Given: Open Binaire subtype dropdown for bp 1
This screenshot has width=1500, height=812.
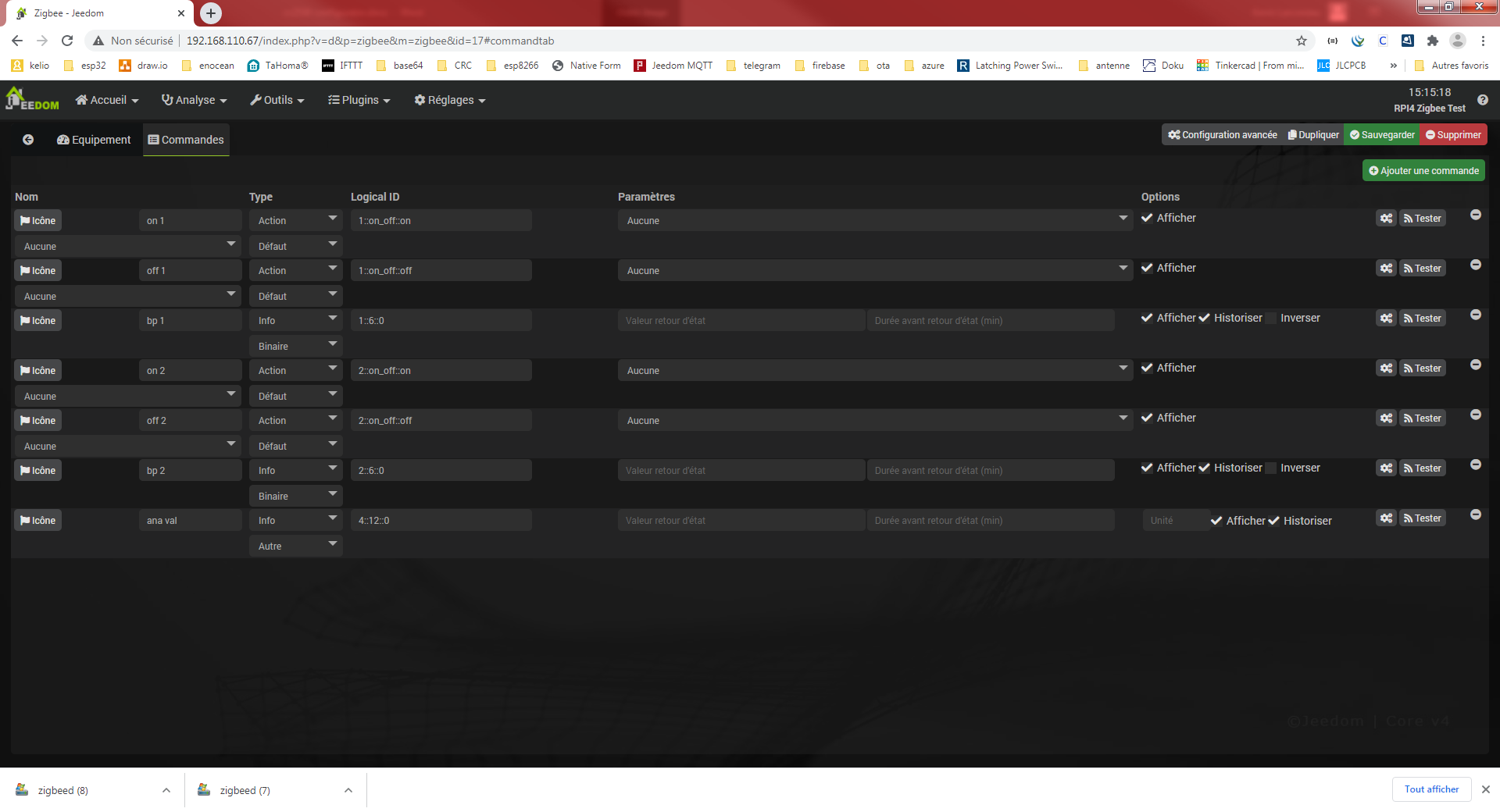Looking at the screenshot, I should [x=296, y=346].
